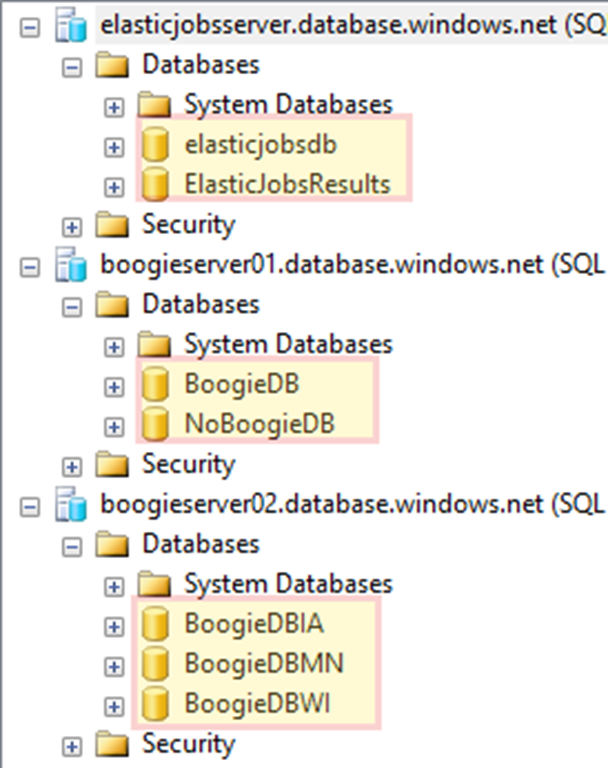Select Security folder label under boogieserver01
This screenshot has height=768, width=608.
pos(188,465)
